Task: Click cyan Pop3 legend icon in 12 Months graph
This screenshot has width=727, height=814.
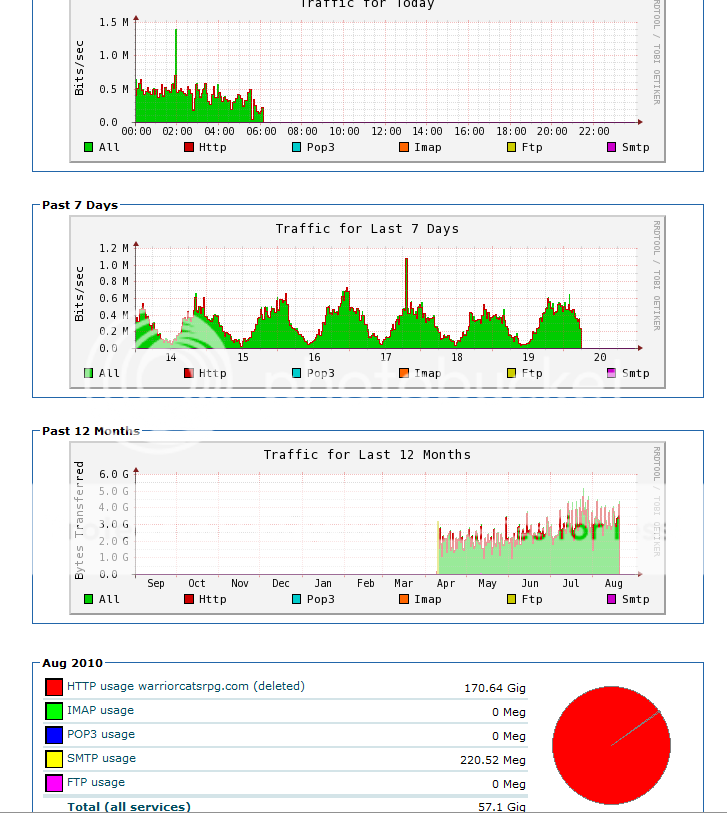Action: click(x=297, y=599)
